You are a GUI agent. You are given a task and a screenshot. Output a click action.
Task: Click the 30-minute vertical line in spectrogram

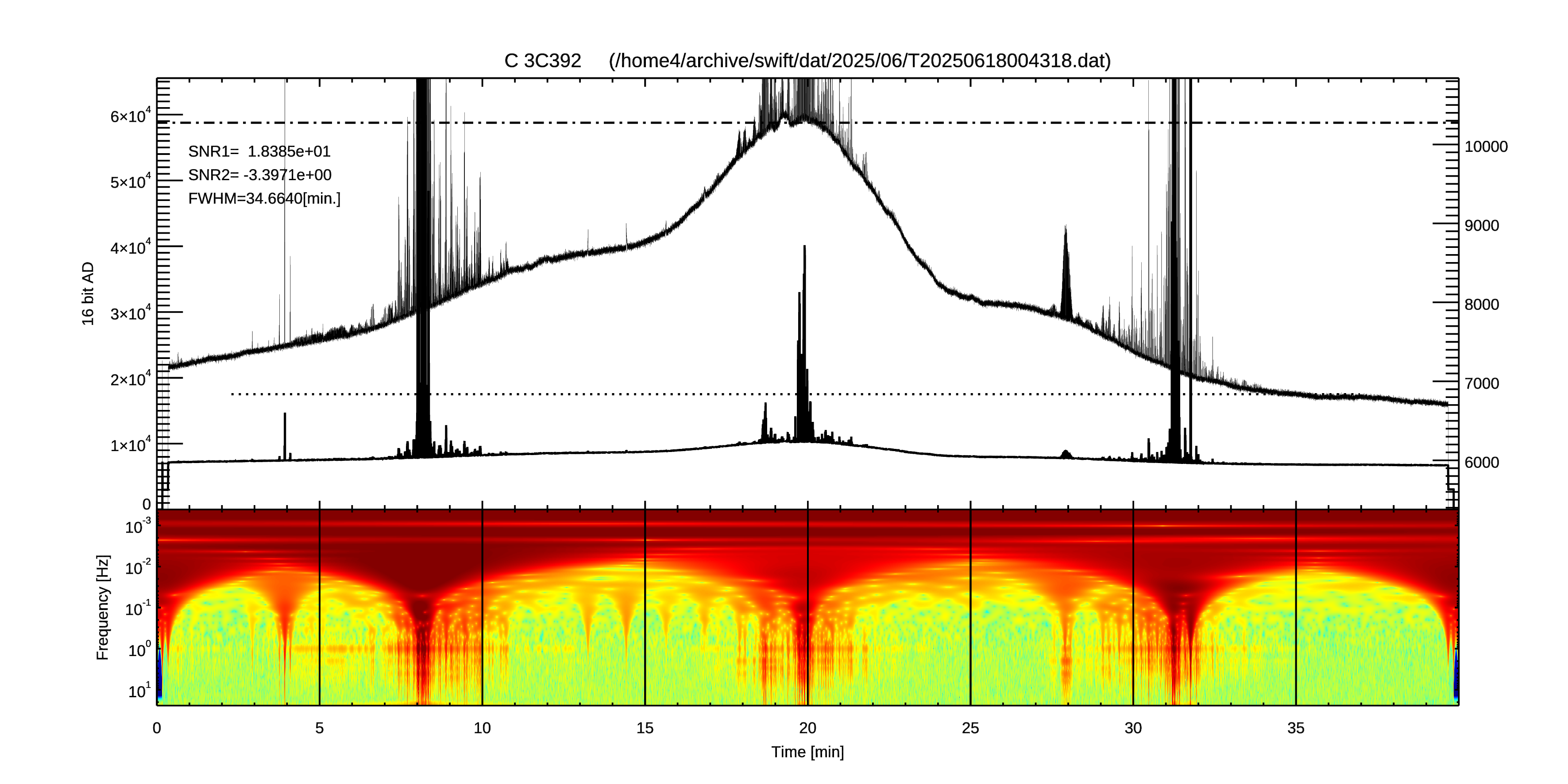tap(1133, 607)
